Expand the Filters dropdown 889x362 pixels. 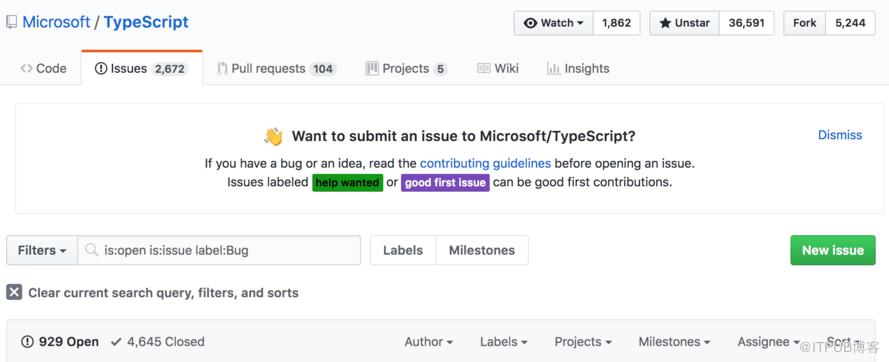click(42, 250)
